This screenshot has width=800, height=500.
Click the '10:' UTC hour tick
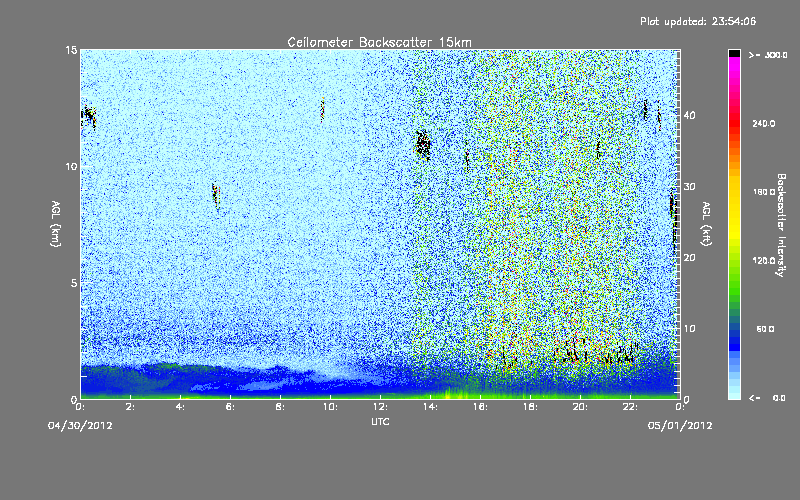point(330,407)
